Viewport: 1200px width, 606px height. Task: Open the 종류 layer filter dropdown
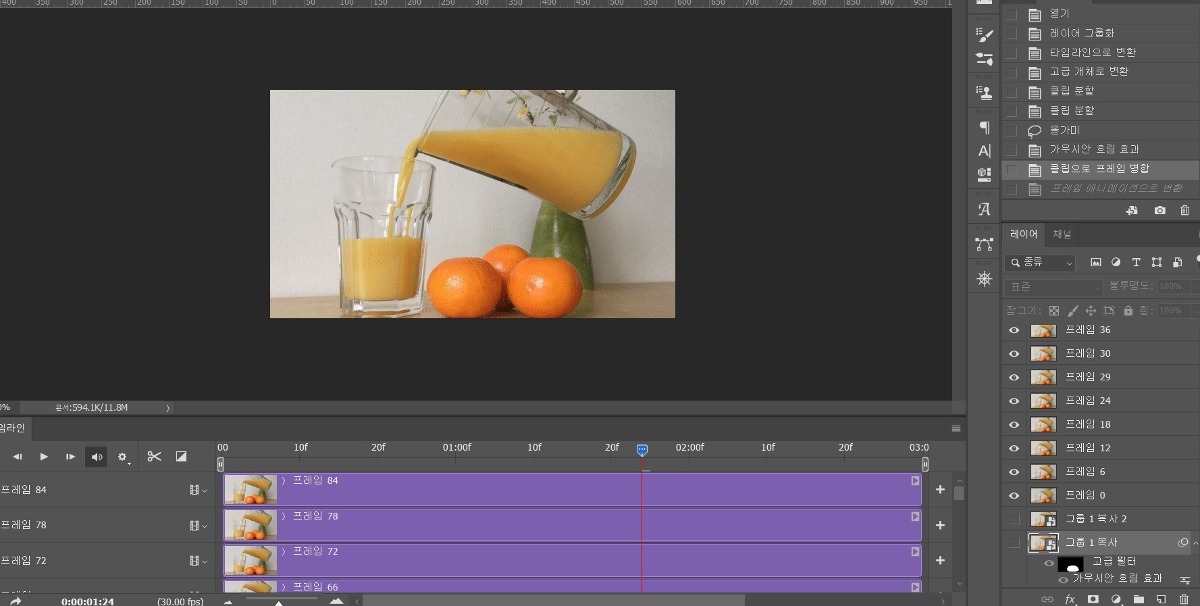pos(1040,263)
